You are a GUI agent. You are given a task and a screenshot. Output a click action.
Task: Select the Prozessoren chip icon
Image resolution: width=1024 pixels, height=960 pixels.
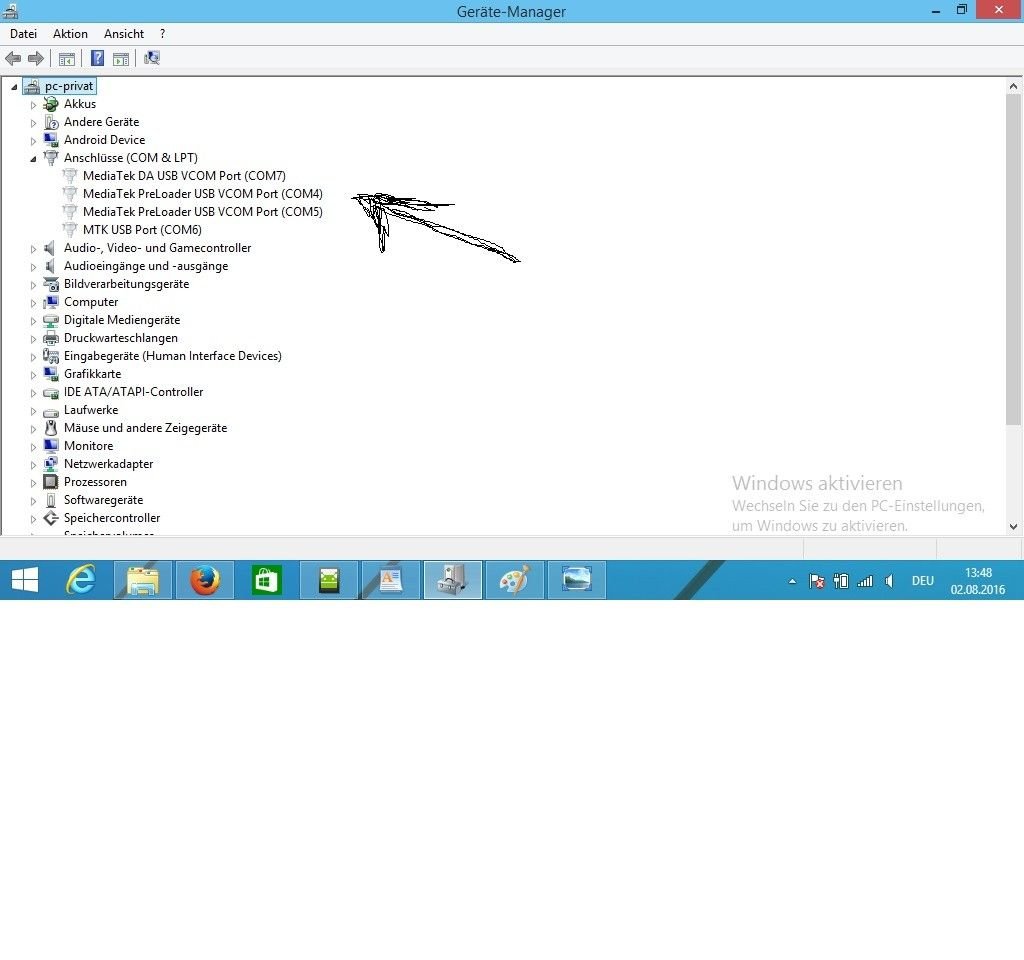[51, 482]
